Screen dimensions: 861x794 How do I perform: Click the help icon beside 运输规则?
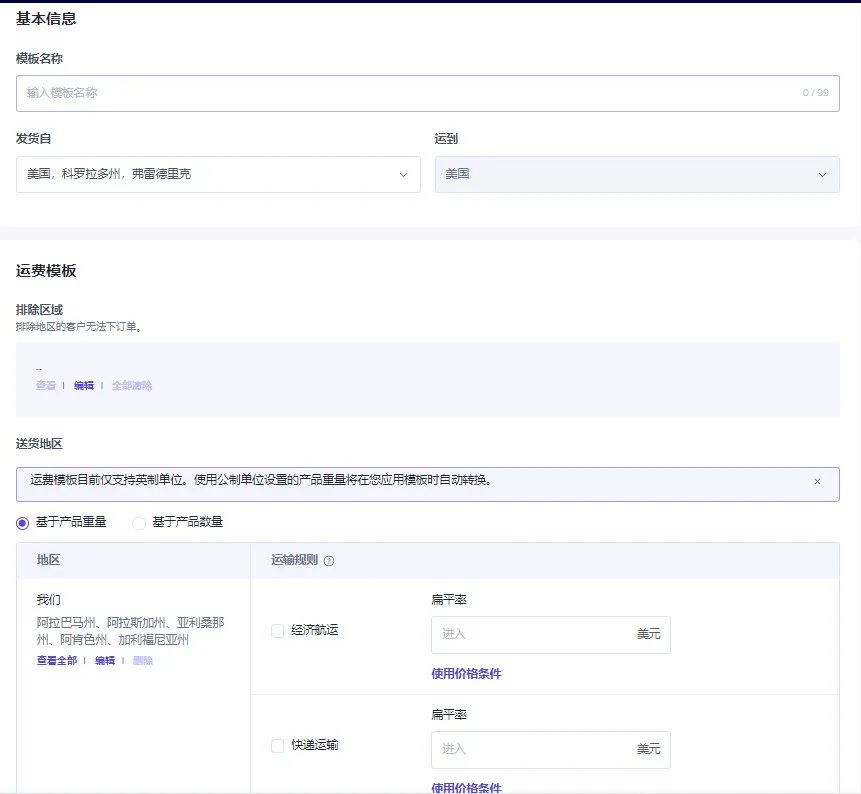[330, 561]
